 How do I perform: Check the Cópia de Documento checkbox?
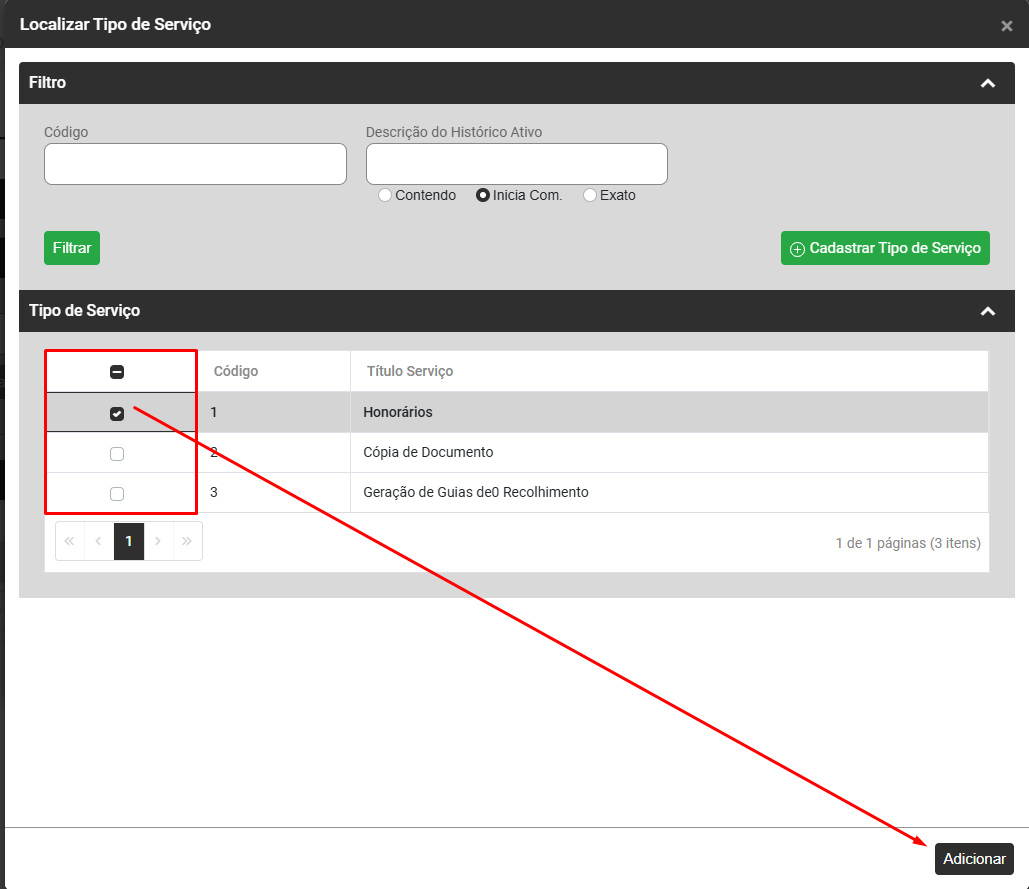pyautogui.click(x=117, y=454)
